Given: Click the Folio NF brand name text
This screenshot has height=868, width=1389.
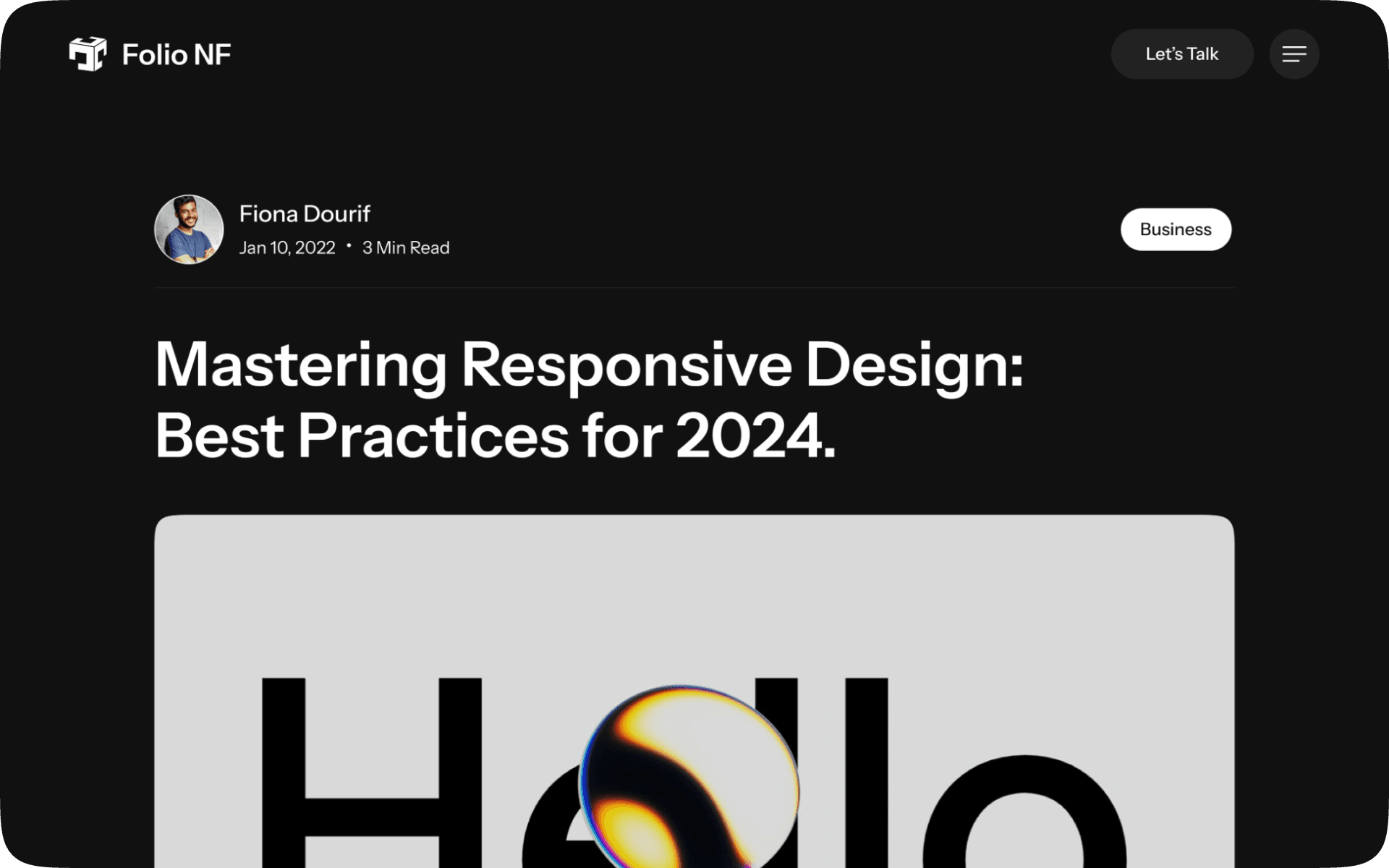Looking at the screenshot, I should pos(177,55).
